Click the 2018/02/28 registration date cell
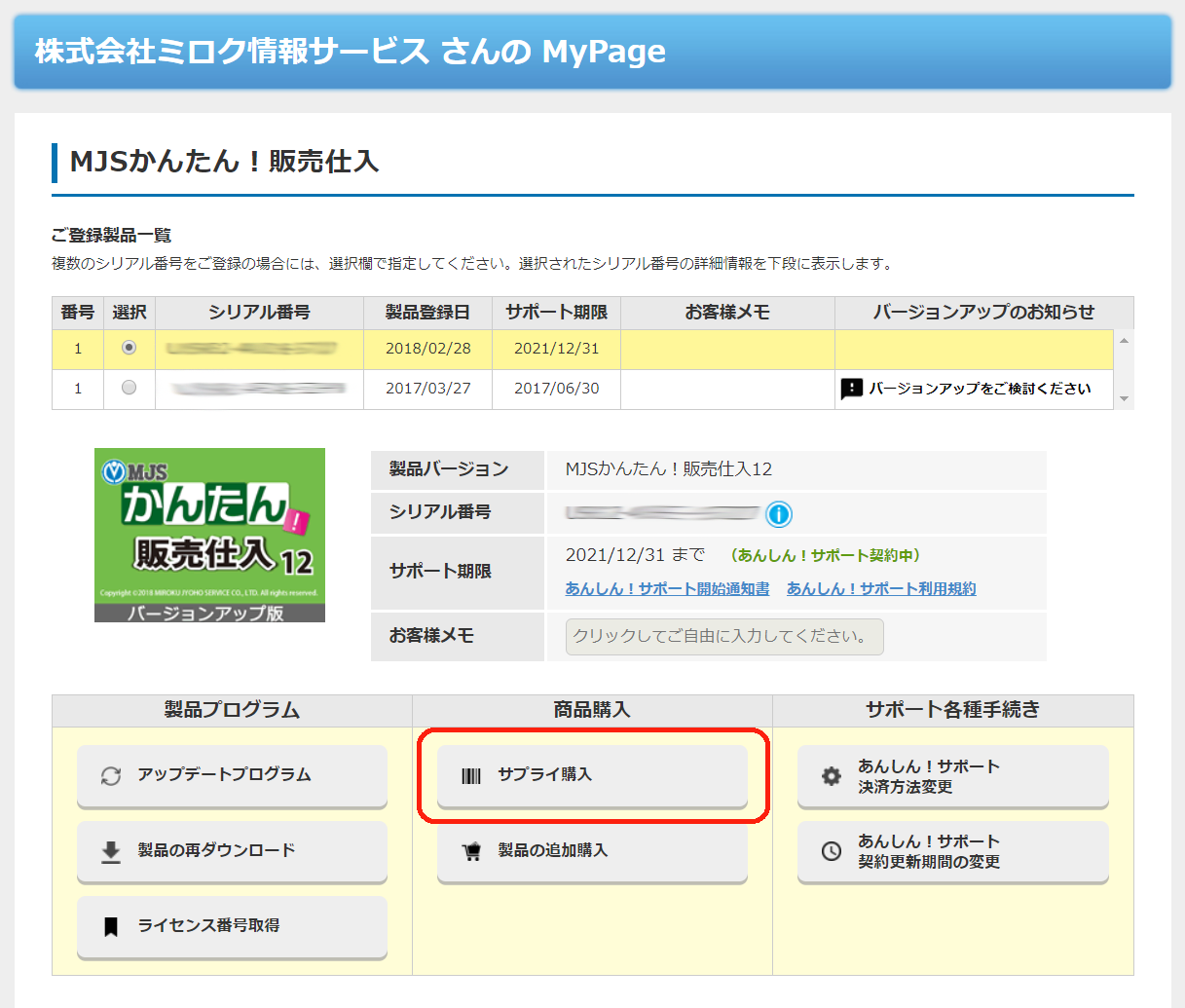Viewport: 1185px width, 1008px height. coord(427,349)
